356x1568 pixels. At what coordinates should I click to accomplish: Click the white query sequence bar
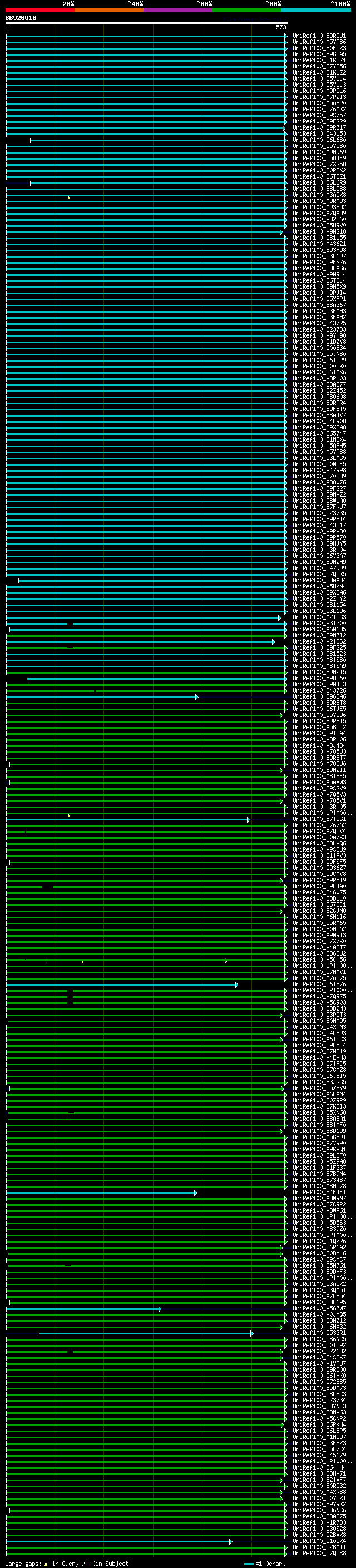(x=147, y=23)
